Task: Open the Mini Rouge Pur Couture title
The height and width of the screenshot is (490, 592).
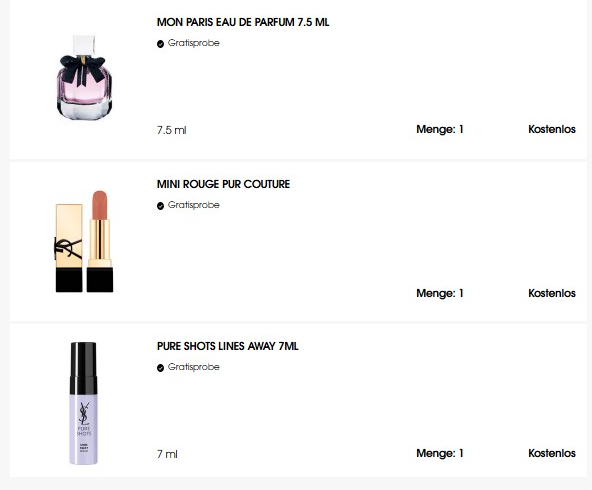Action: click(x=224, y=184)
